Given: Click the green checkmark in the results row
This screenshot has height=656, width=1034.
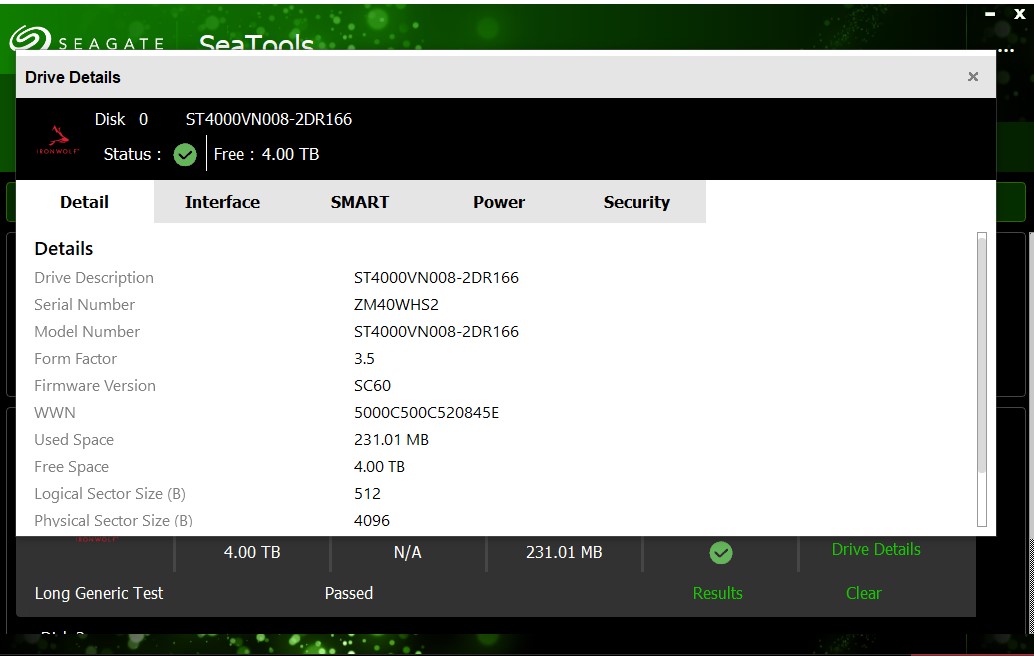Looking at the screenshot, I should [x=721, y=553].
